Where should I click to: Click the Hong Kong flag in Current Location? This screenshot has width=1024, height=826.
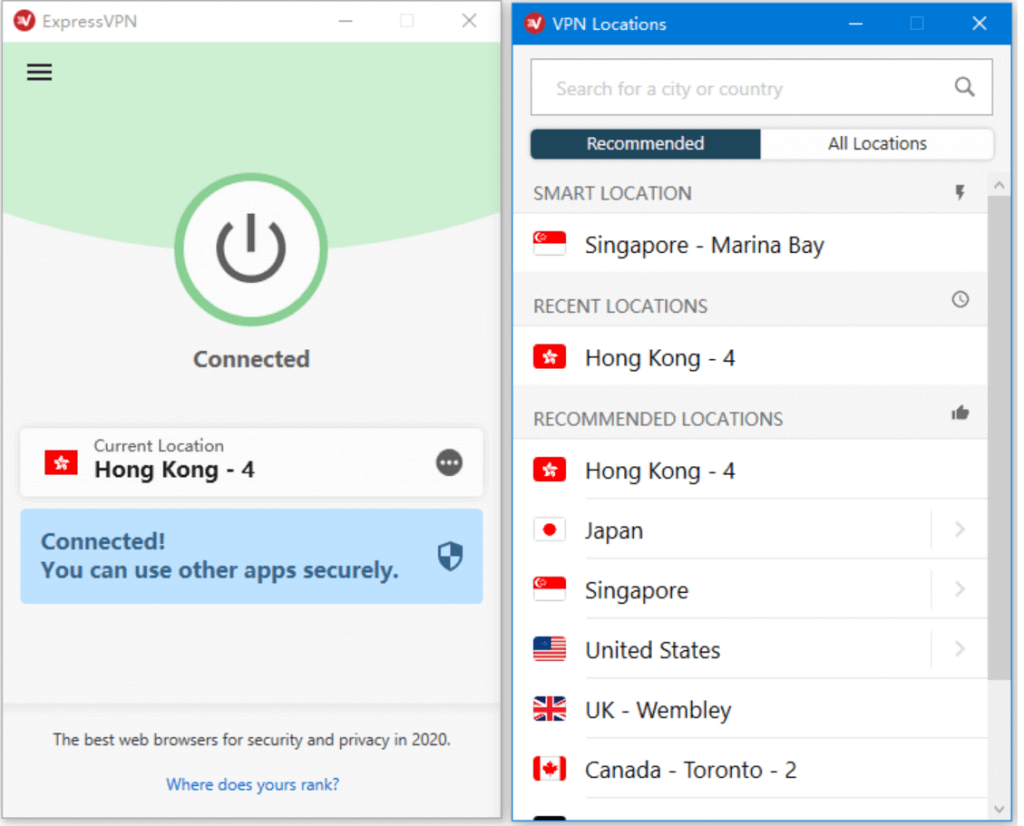pyautogui.click(x=61, y=463)
